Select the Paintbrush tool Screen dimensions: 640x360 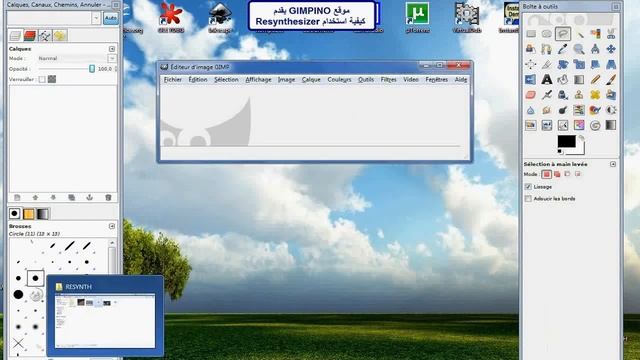(x=611, y=80)
